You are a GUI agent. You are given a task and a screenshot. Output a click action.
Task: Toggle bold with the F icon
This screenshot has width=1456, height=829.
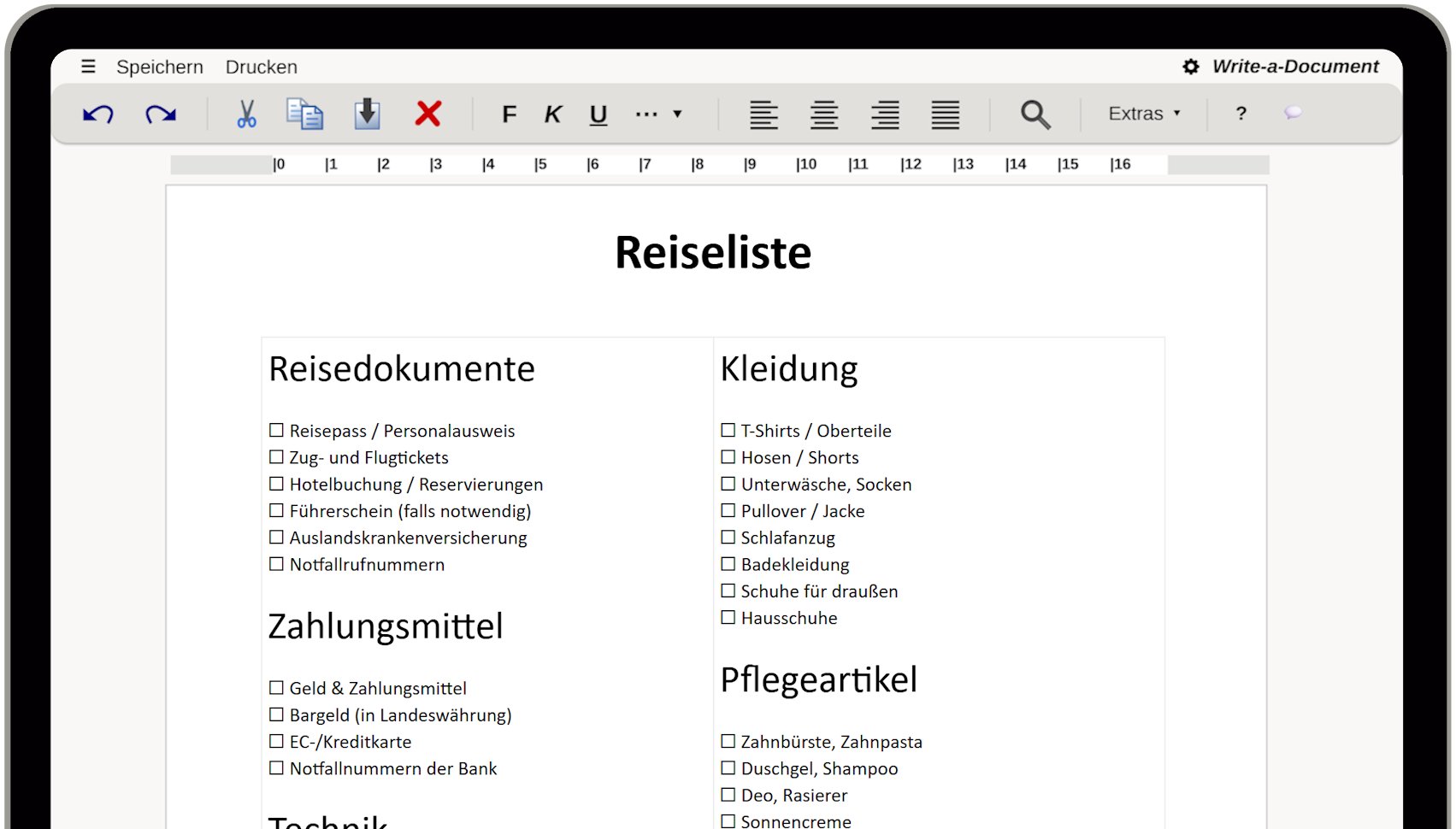tap(510, 114)
